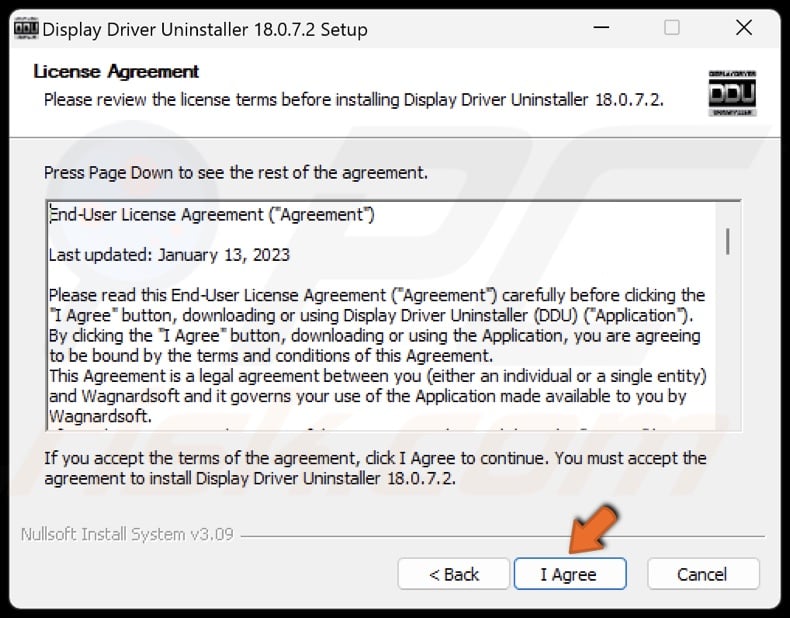Screen dimensions: 790x618
Task: Click the license text scrollbar thumb
Action: point(728,241)
